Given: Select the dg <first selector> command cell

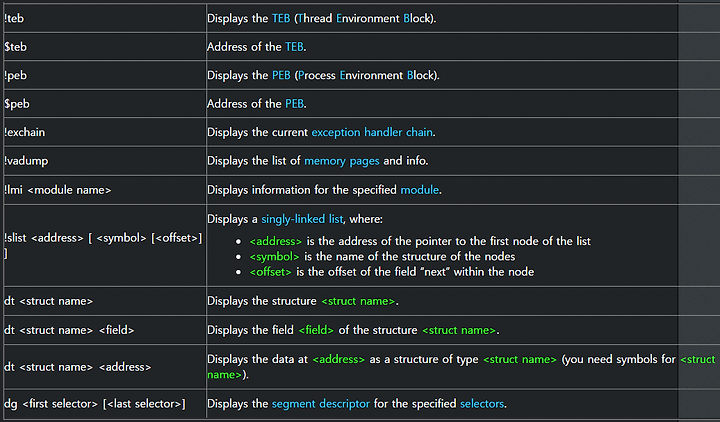Looking at the screenshot, I should point(105,404).
